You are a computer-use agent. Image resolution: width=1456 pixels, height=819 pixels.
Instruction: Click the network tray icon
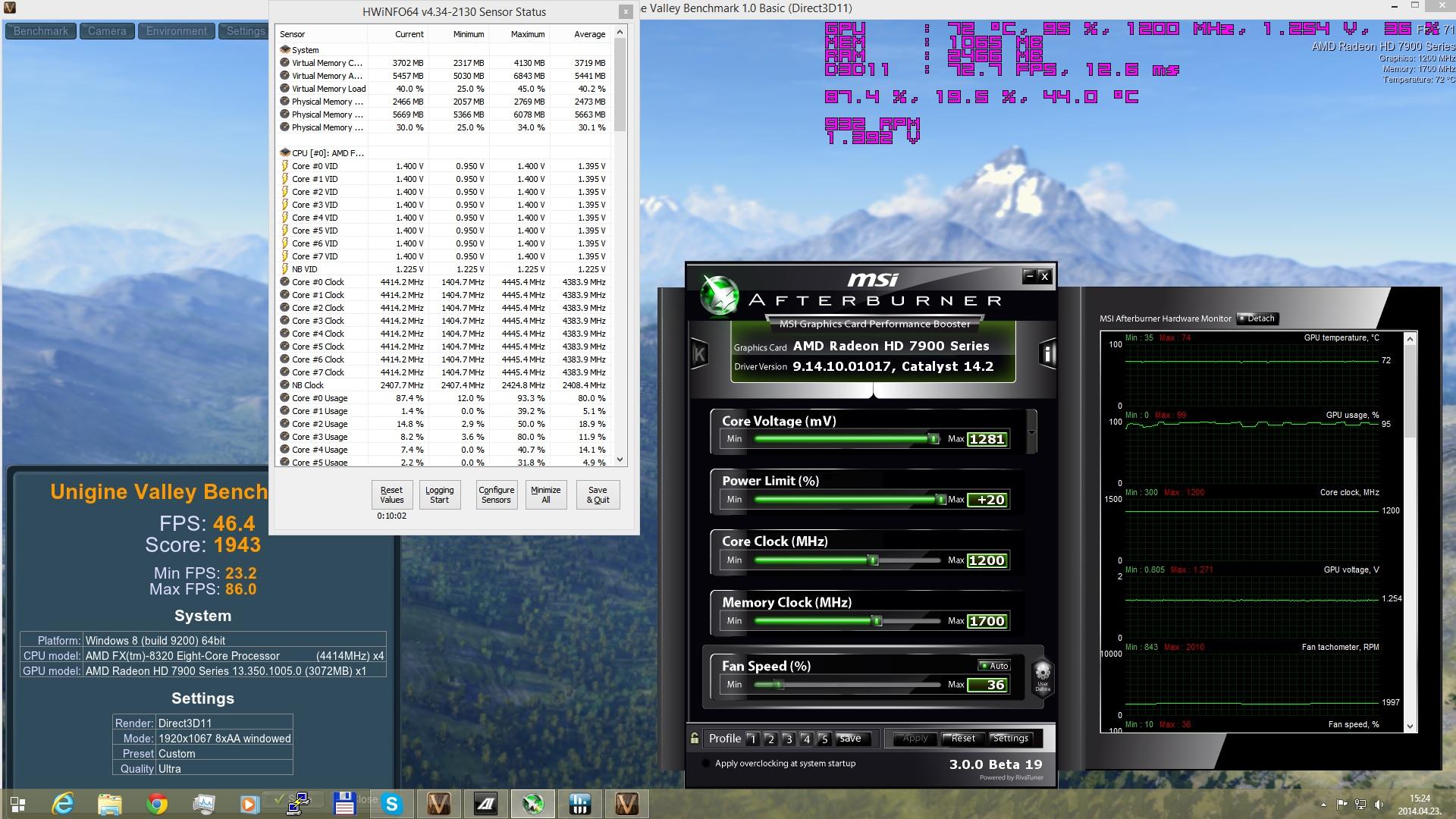coord(1360,805)
